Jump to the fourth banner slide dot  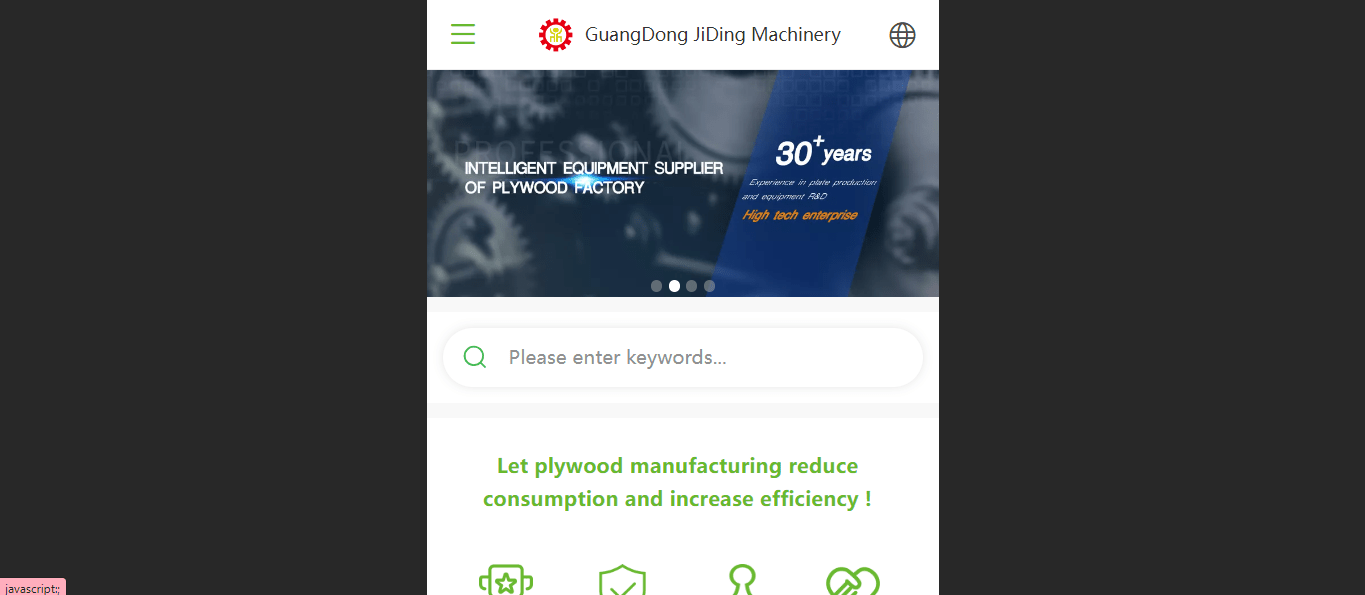710,286
